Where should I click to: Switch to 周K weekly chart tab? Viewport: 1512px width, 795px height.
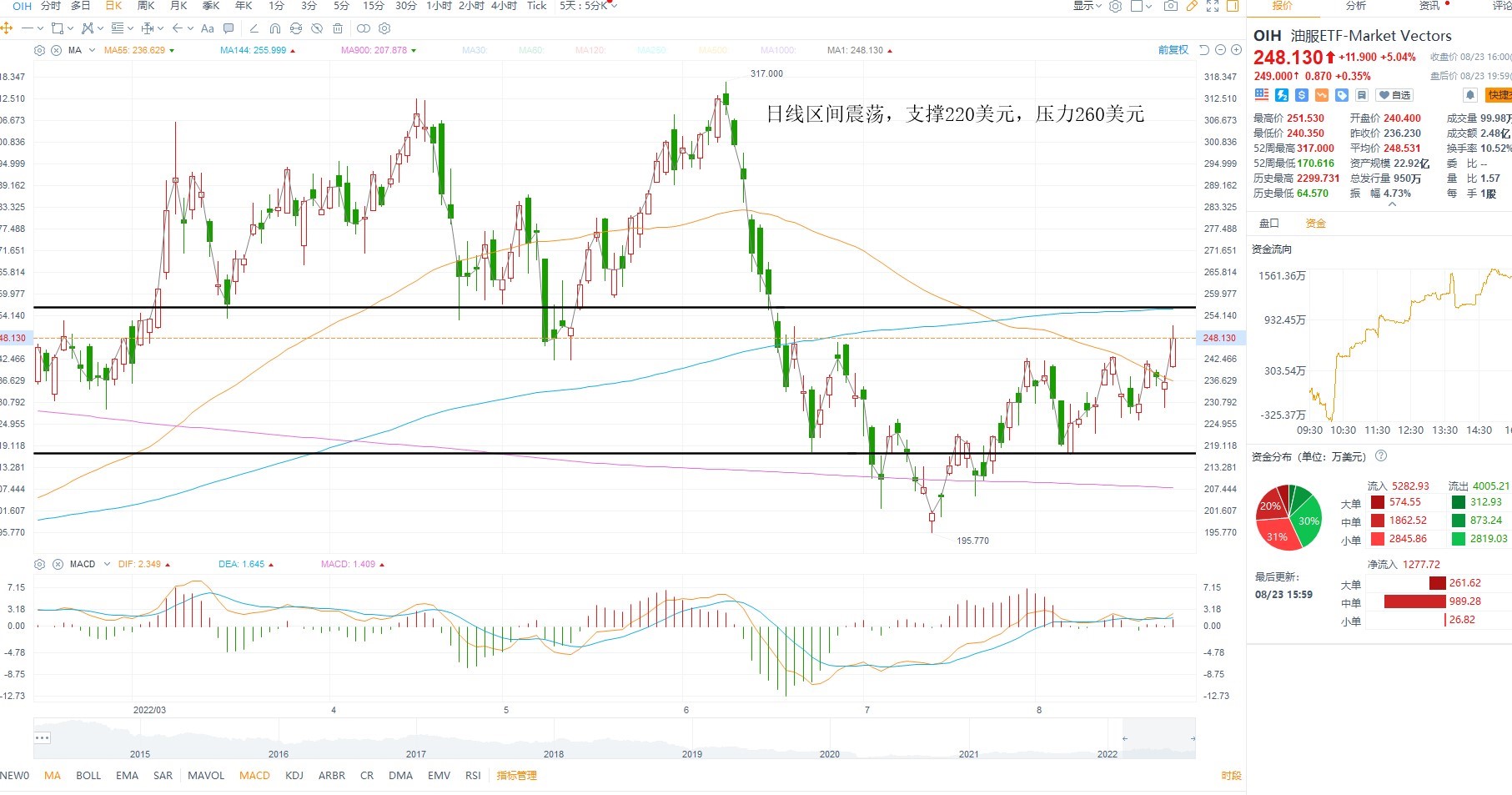(x=146, y=6)
